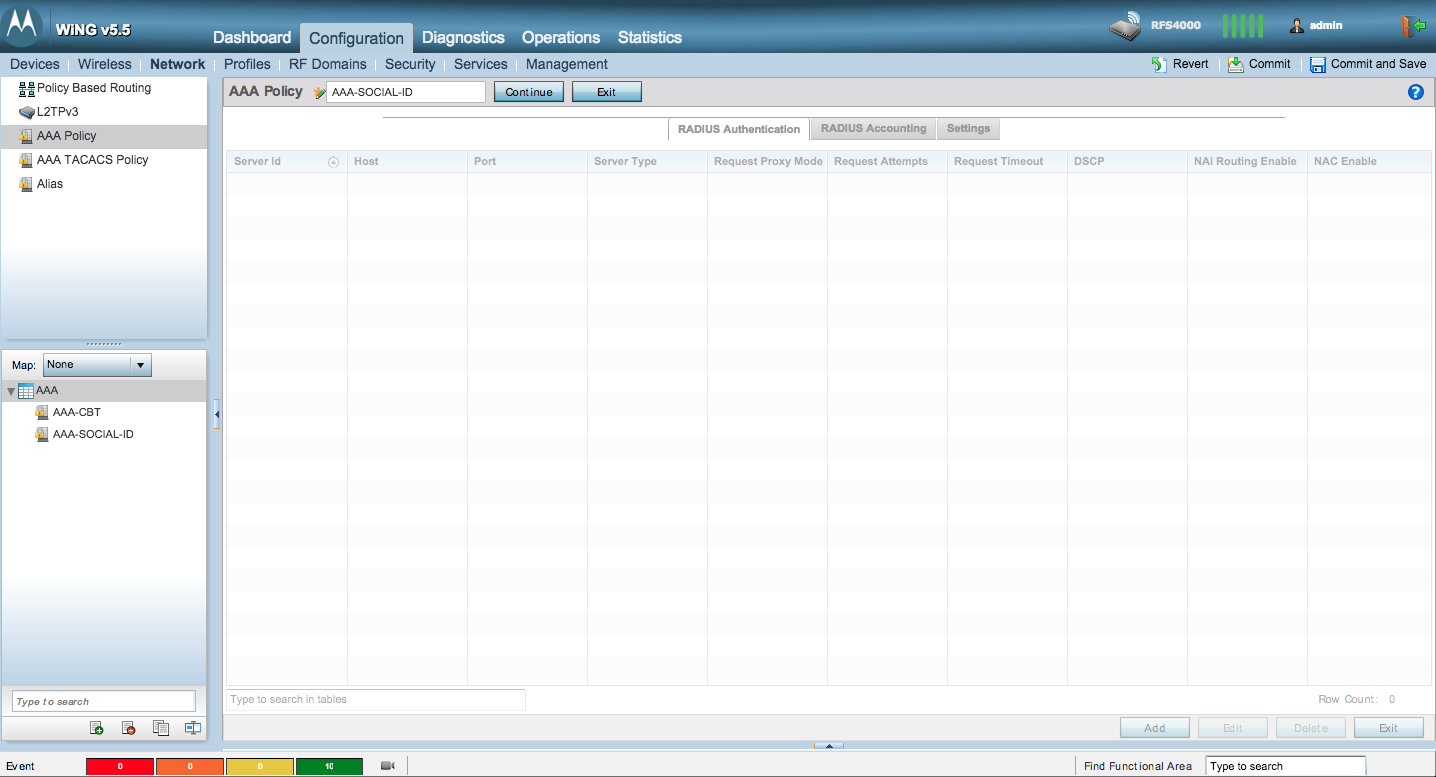This screenshot has width=1436, height=777.
Task: Select AAA-SOCIAL-ID in the tree
Action: (x=93, y=435)
